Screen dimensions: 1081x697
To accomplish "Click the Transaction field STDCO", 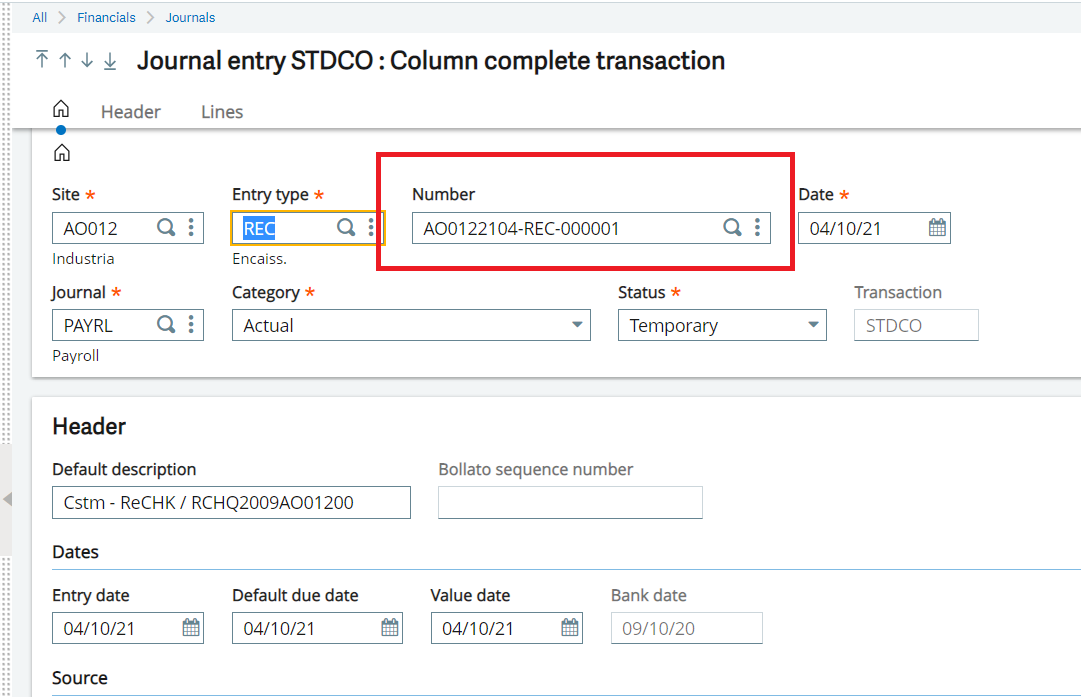I will [916, 325].
